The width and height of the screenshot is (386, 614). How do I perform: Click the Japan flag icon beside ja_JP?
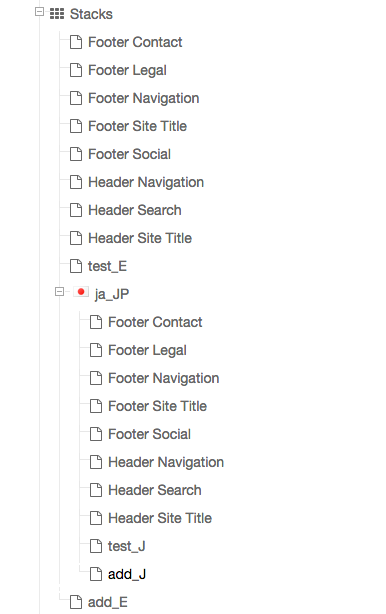[81, 292]
